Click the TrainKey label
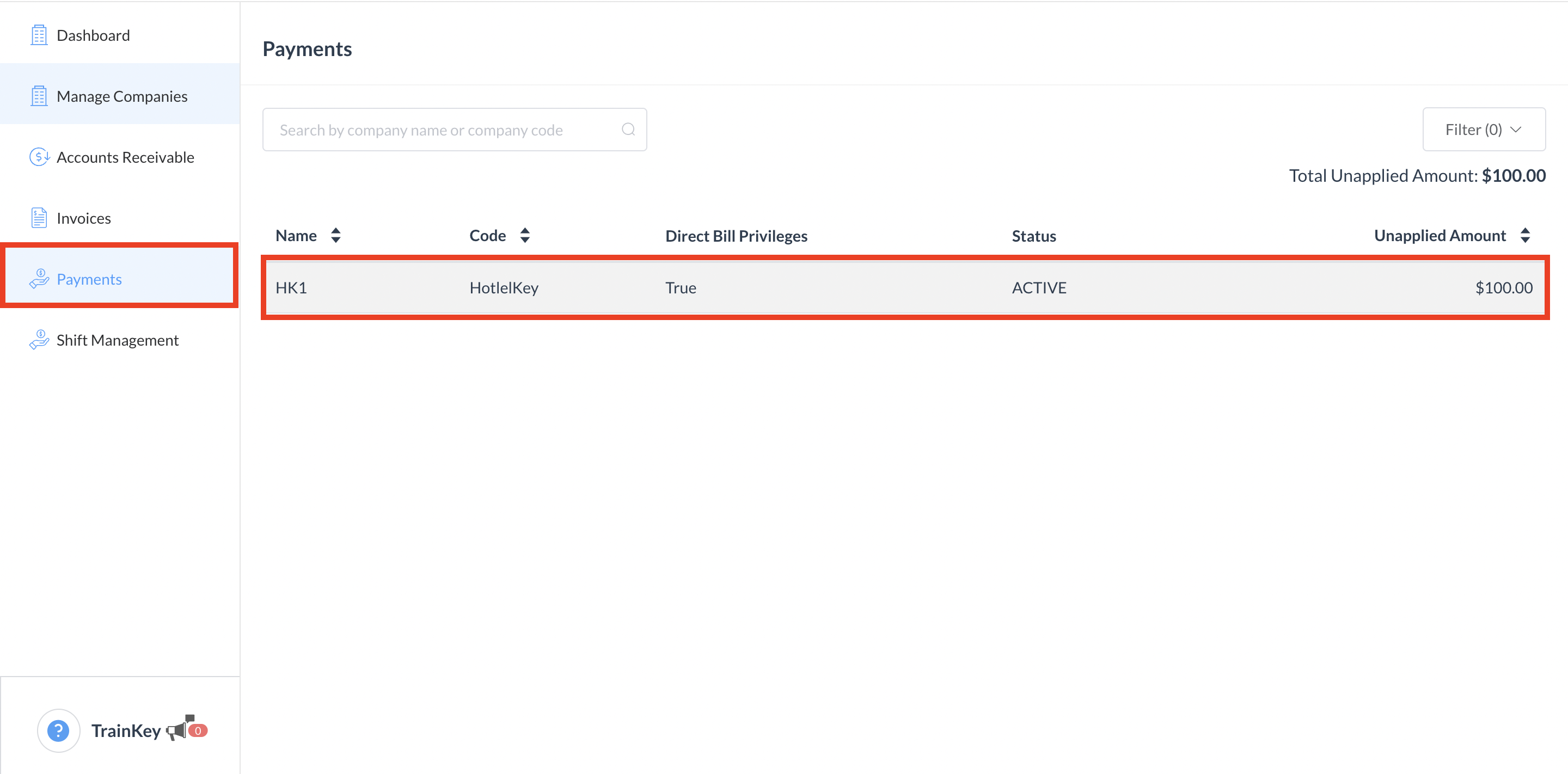 click(x=126, y=730)
